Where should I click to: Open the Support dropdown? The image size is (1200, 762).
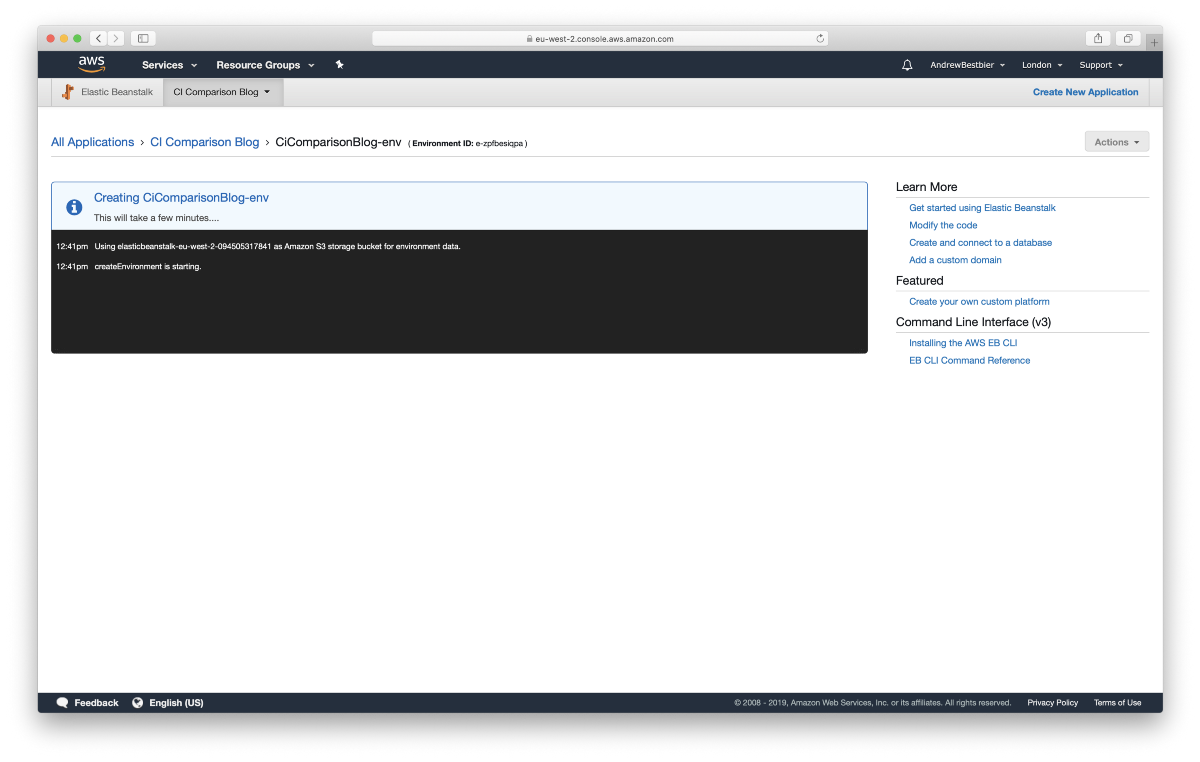[1101, 65]
